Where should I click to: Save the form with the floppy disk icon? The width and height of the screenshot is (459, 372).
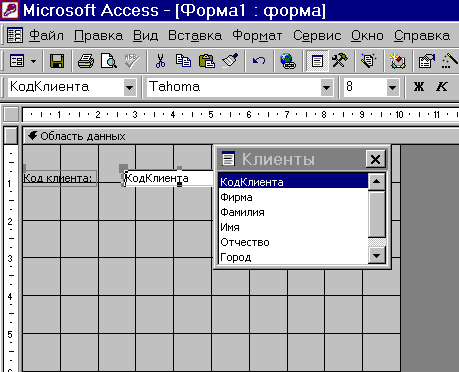tap(57, 61)
